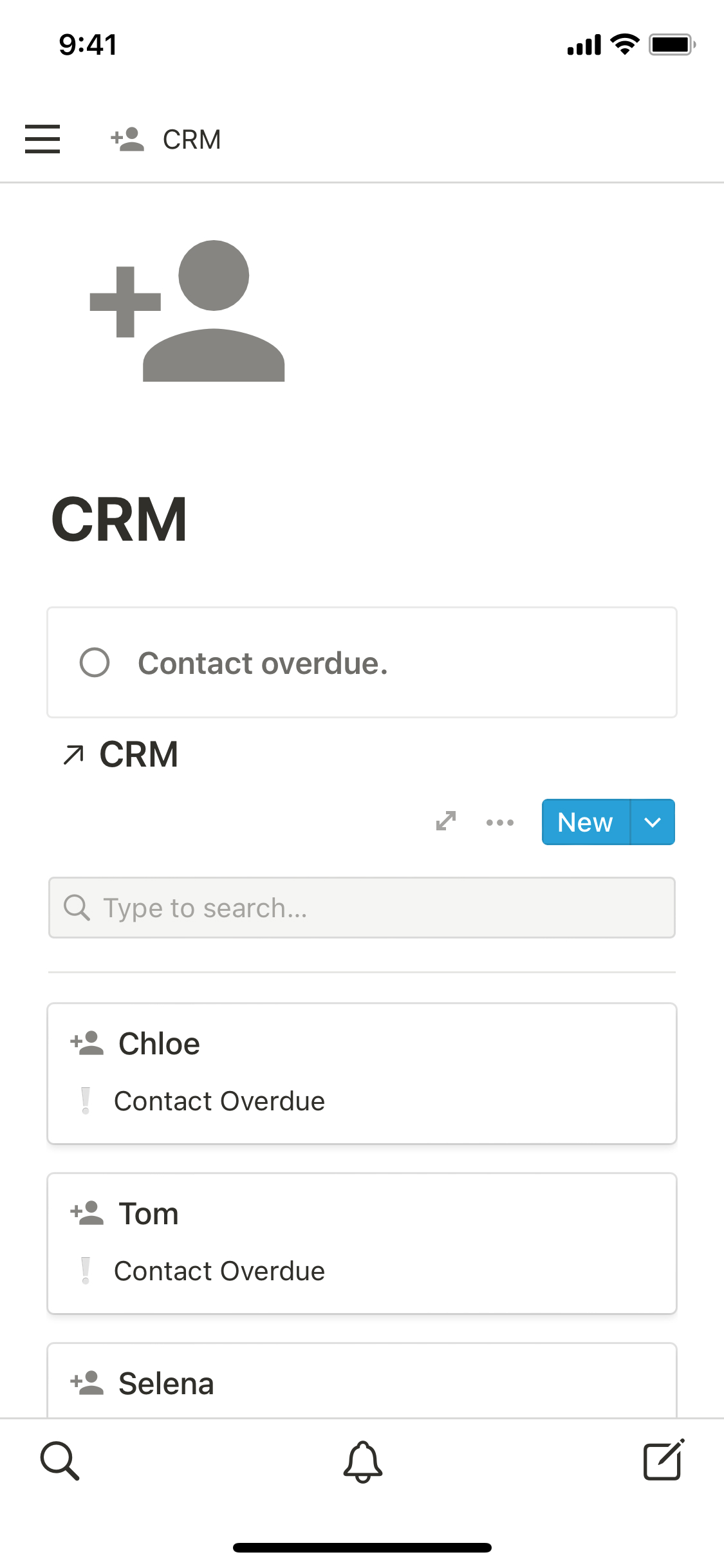This screenshot has height=1568, width=724.
Task: Expand the New button dropdown arrow
Action: point(653,822)
